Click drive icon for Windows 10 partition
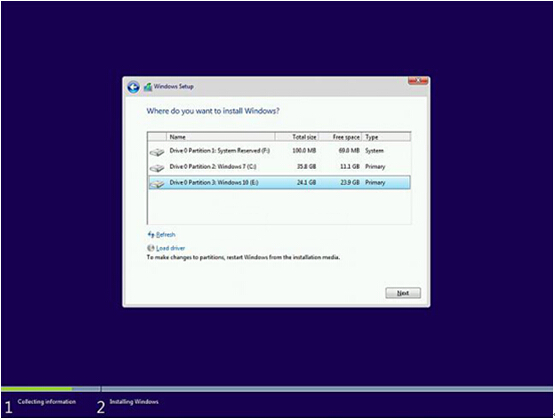This screenshot has height=420, width=555. (x=157, y=183)
